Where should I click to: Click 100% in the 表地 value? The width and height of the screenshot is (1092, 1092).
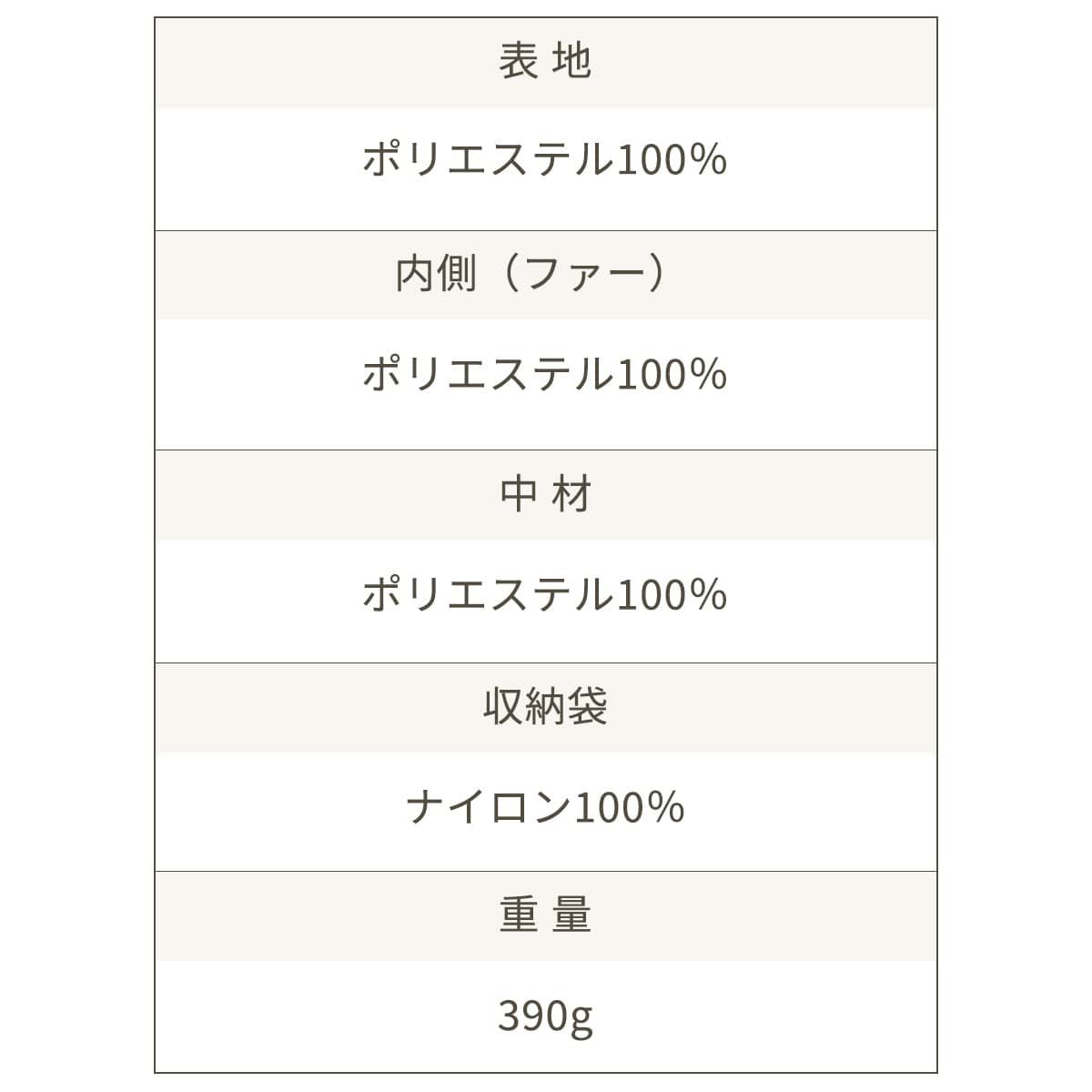coord(672,161)
